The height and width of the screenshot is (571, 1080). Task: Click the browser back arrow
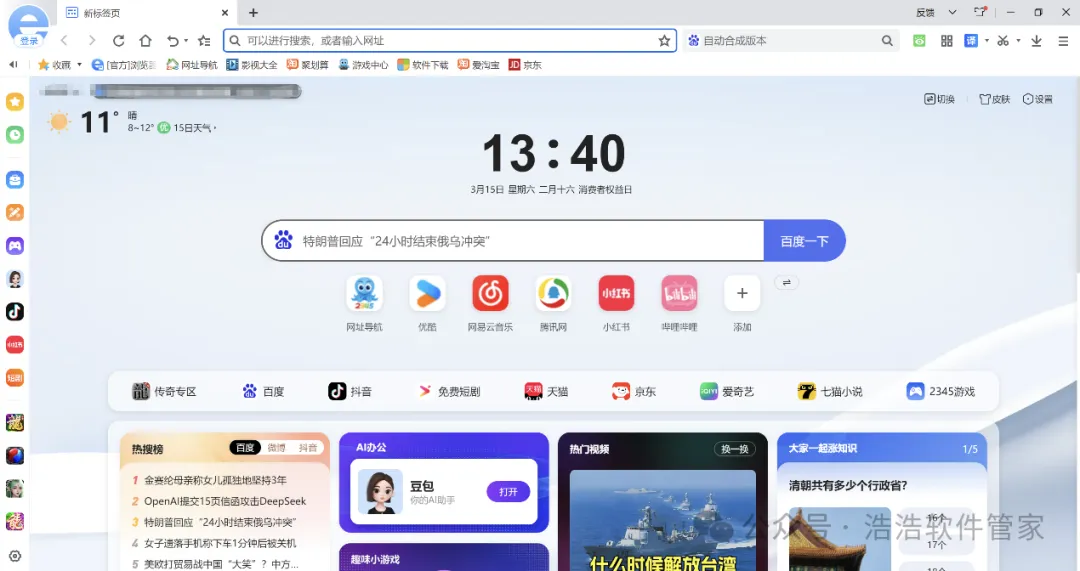(64, 41)
